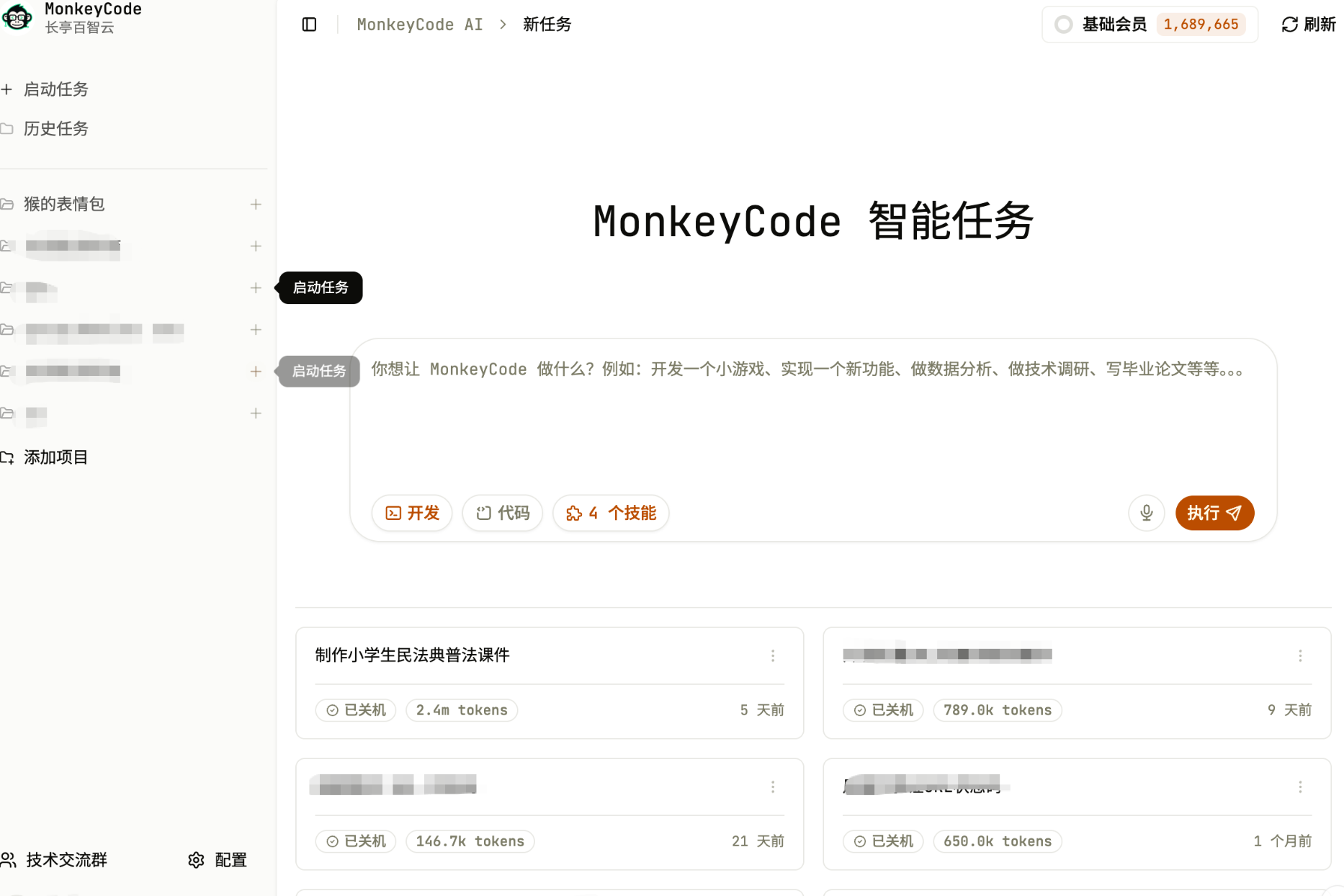Click the 新任务 breadcrumb label
Image resolution: width=1344 pixels, height=896 pixels.
tap(547, 24)
